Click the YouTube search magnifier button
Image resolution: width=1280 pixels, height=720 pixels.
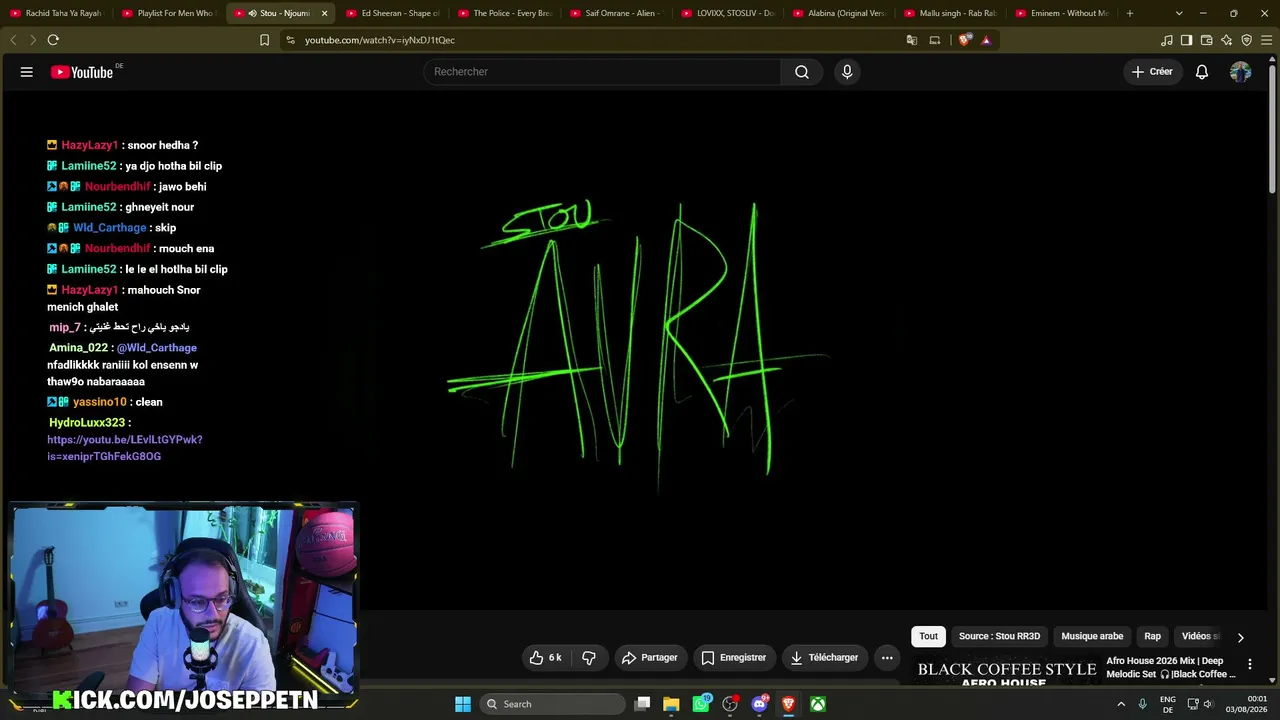pos(802,72)
